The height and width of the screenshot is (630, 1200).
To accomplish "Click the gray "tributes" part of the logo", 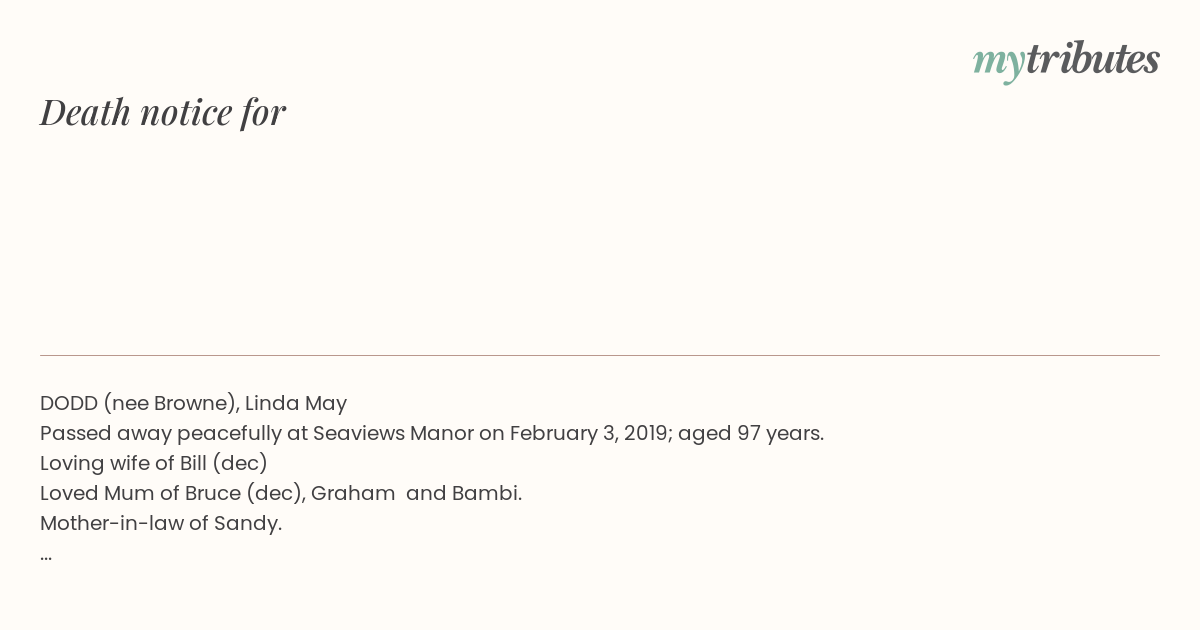I will click(1093, 58).
